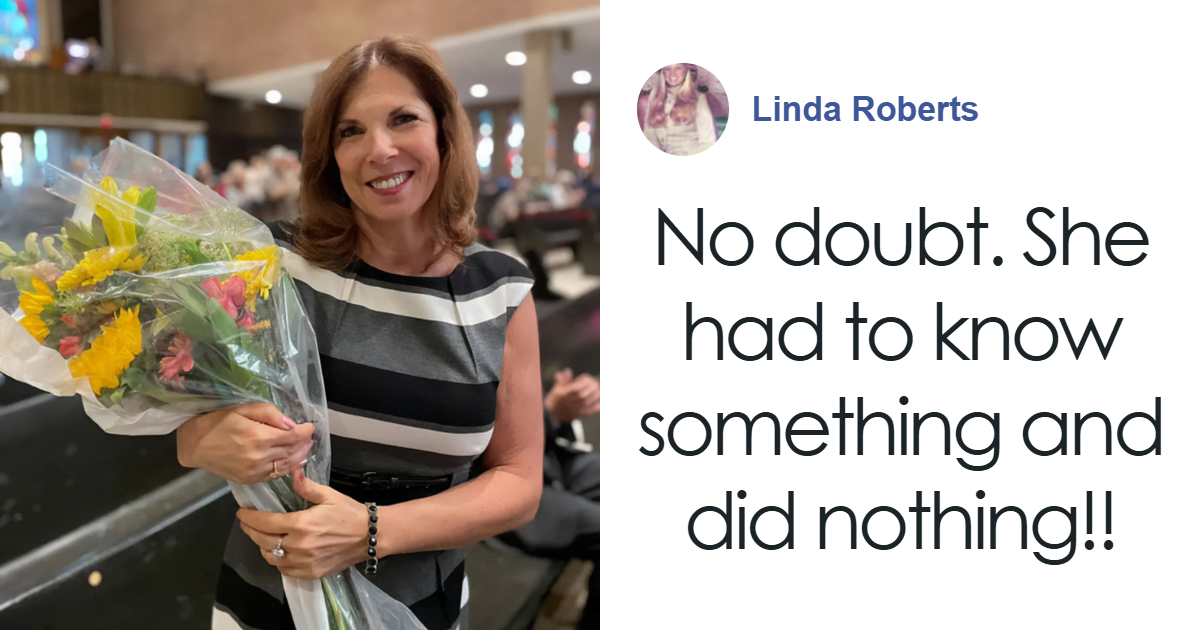This screenshot has width=1200, height=630.
Task: Click Linda Roberts' profile avatar
Action: click(x=683, y=109)
